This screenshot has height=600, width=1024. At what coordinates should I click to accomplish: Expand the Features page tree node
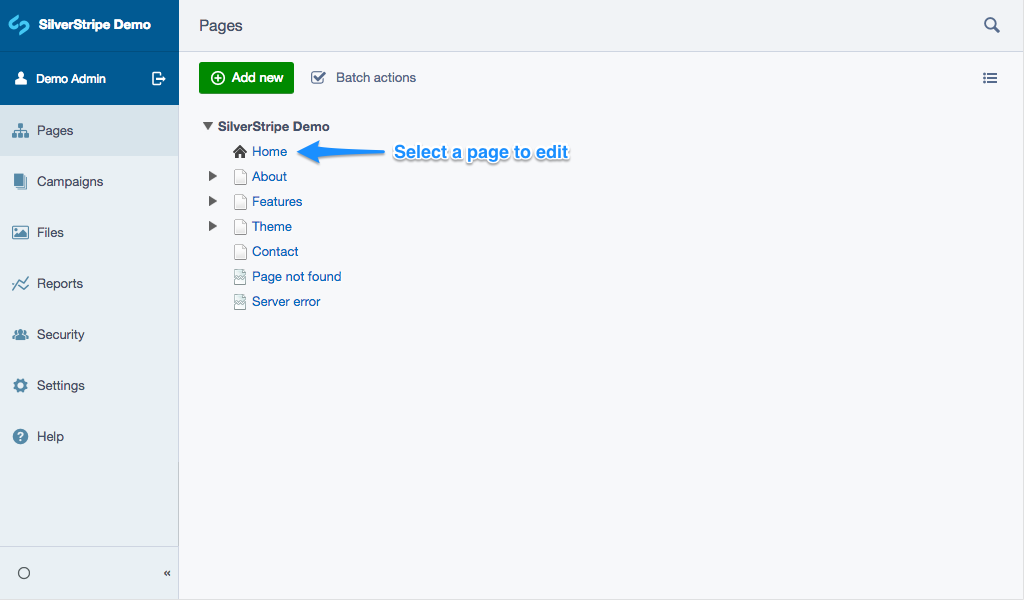pos(212,201)
